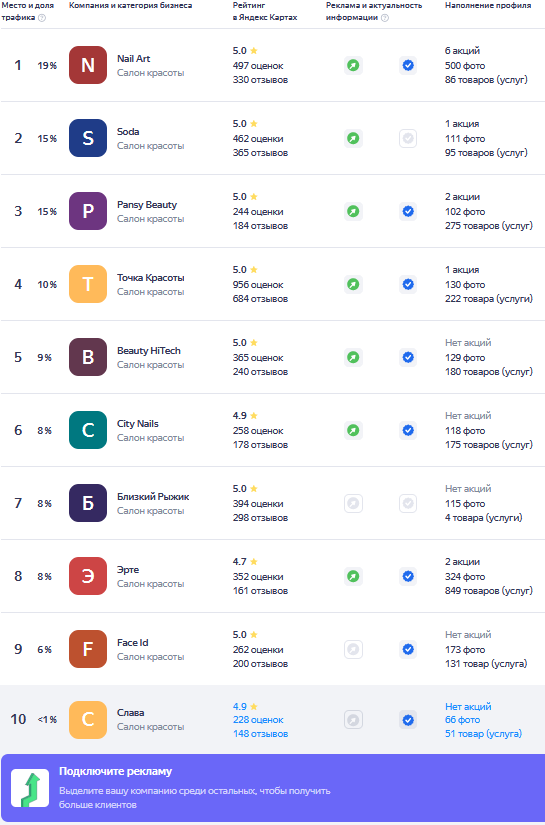545x825 pixels.
Task: Select the Beauty HiTech company name
Action: pyautogui.click(x=149, y=351)
